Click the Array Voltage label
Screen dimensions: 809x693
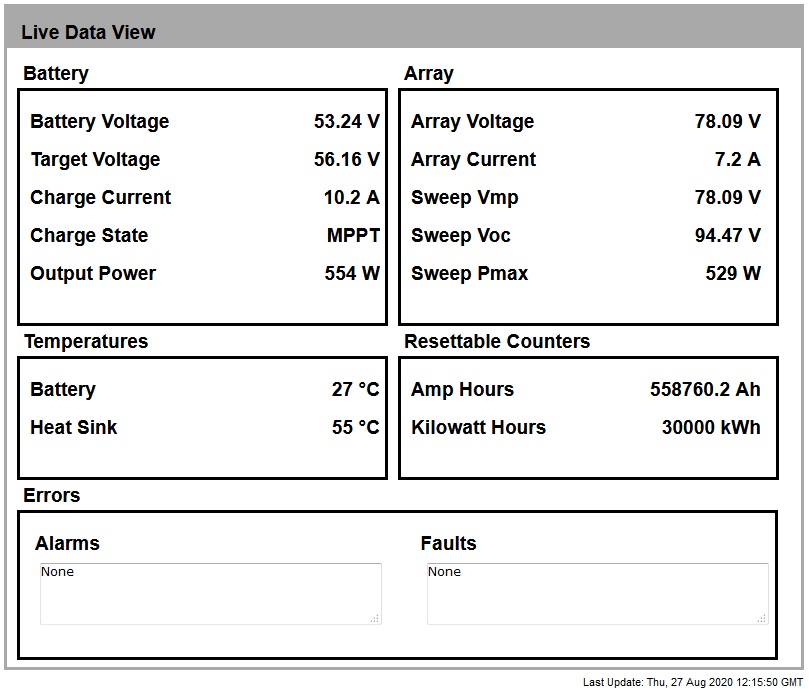tap(472, 122)
